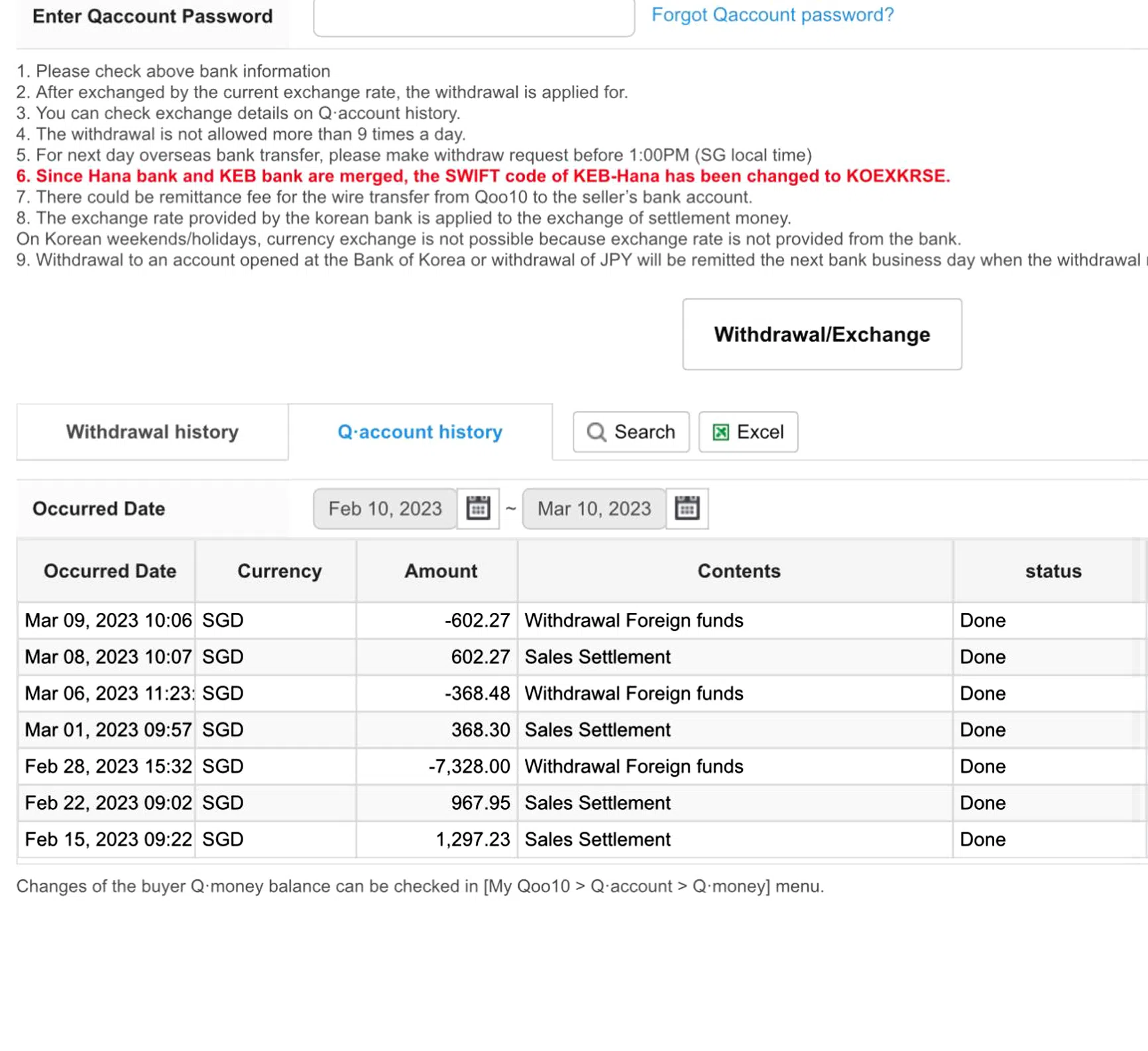Screen dimensions: 1148x1051
Task: Click the status column header
Action: point(1053,571)
